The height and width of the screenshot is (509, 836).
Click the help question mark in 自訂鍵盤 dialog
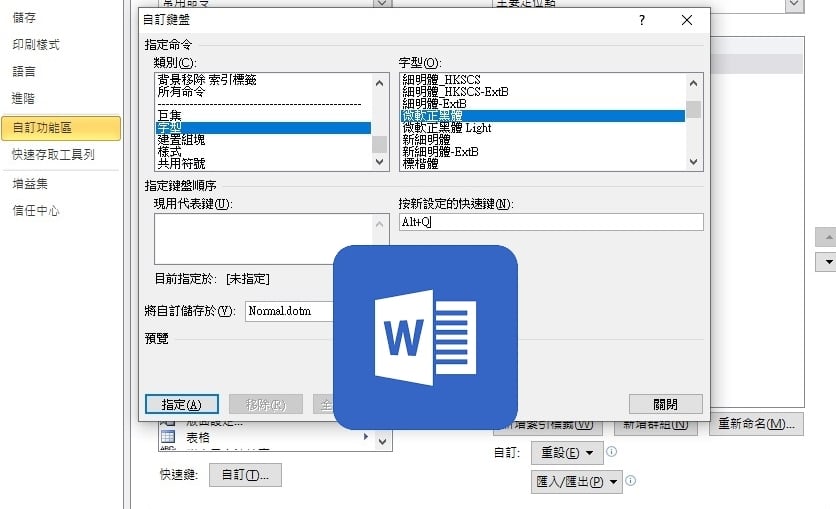pyautogui.click(x=642, y=20)
